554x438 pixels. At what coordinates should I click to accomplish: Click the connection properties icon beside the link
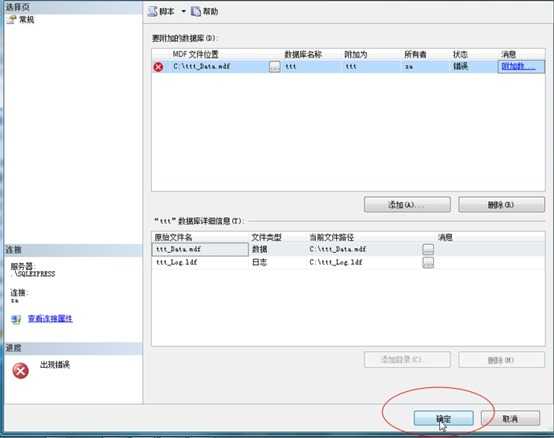[x=16, y=319]
